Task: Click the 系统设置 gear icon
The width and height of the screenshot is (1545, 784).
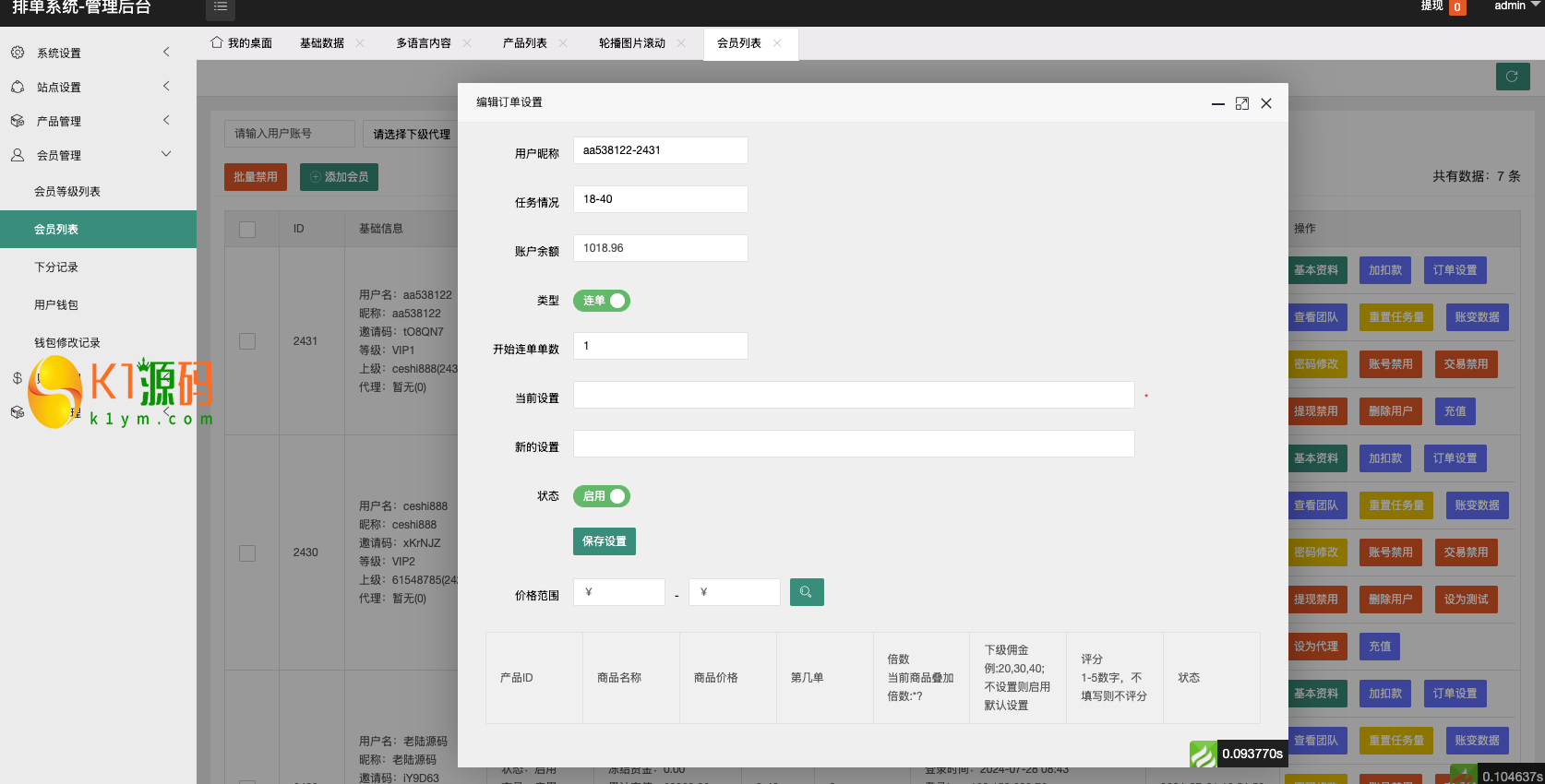Action: click(18, 53)
